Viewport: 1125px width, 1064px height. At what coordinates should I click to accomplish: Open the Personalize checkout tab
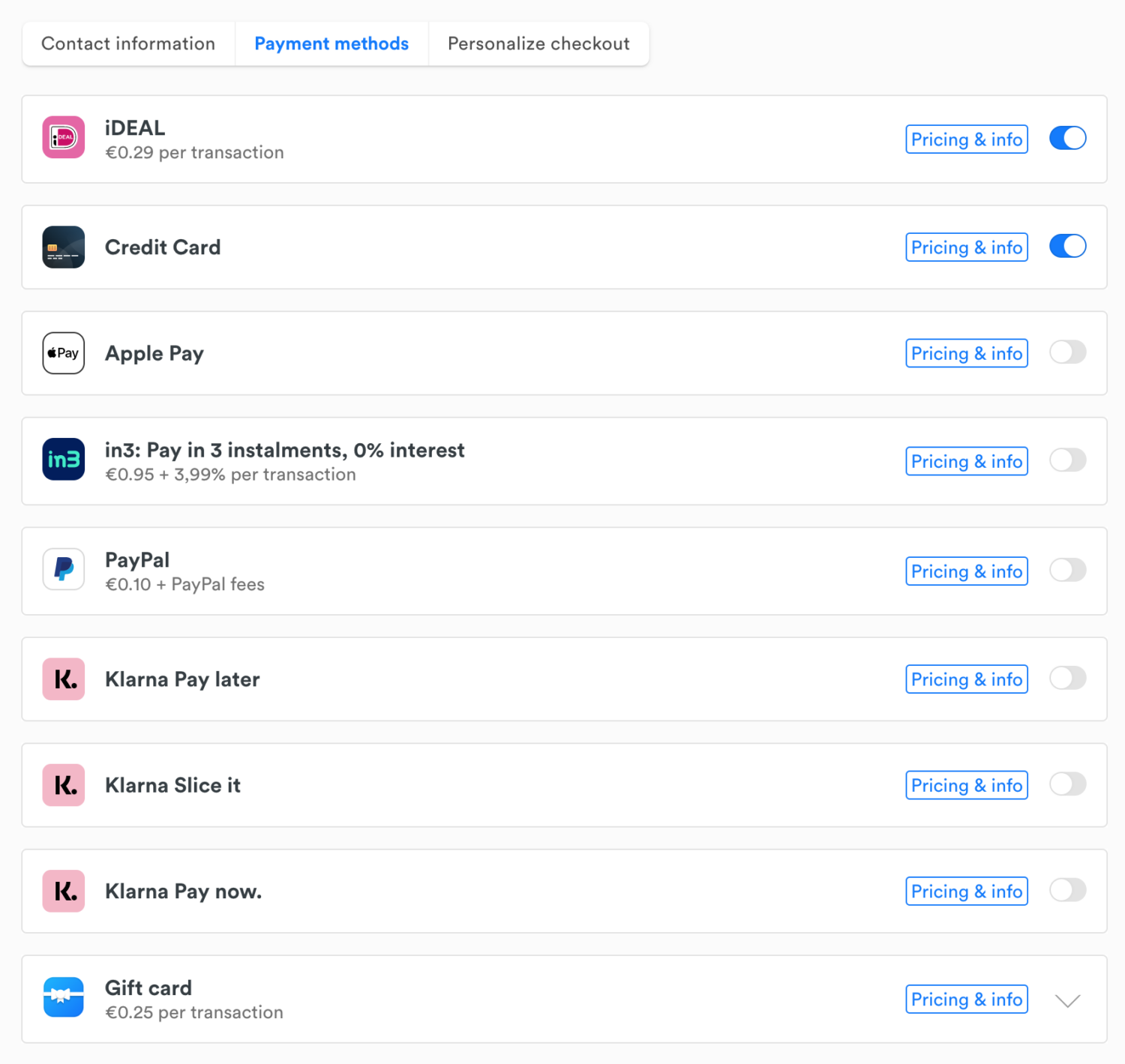pos(538,43)
